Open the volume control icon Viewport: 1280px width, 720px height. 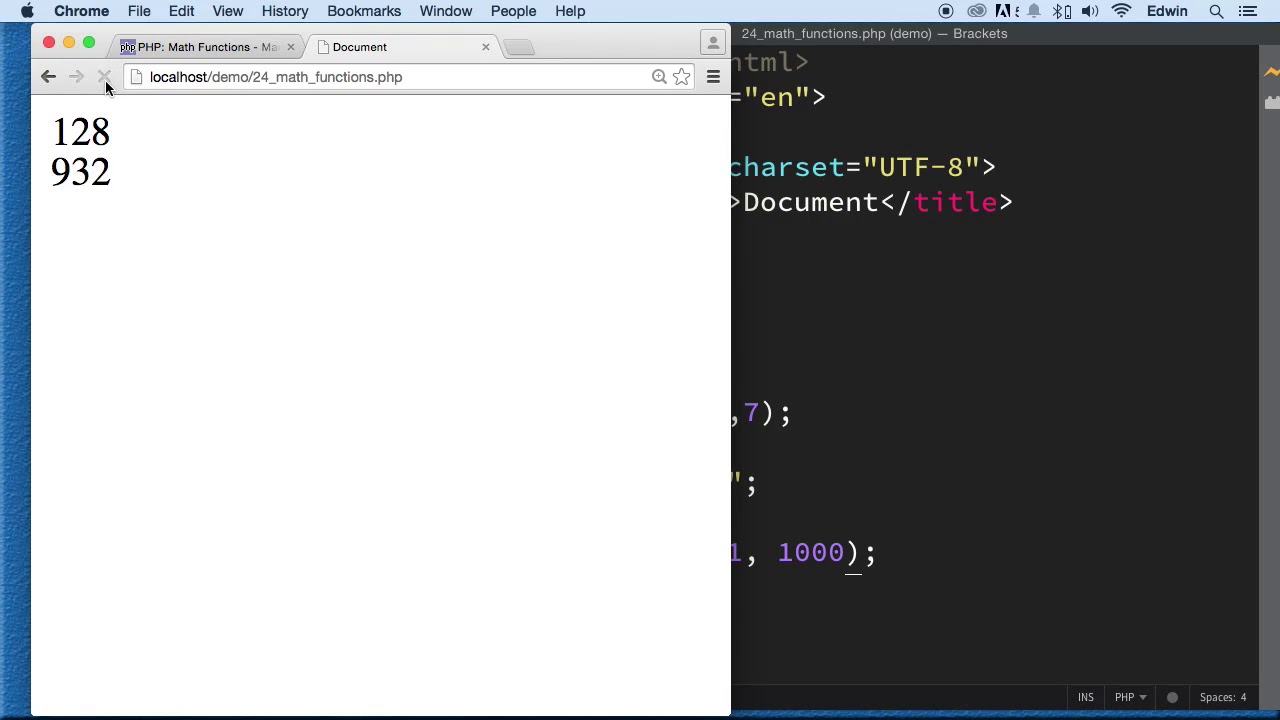point(1091,11)
